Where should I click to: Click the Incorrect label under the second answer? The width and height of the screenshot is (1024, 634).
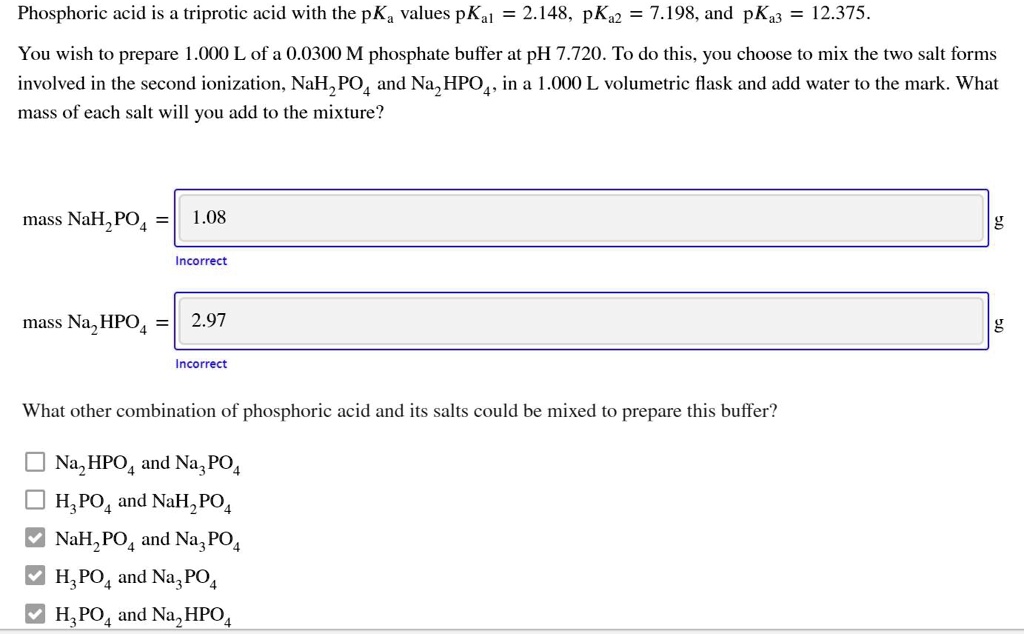pos(201,364)
